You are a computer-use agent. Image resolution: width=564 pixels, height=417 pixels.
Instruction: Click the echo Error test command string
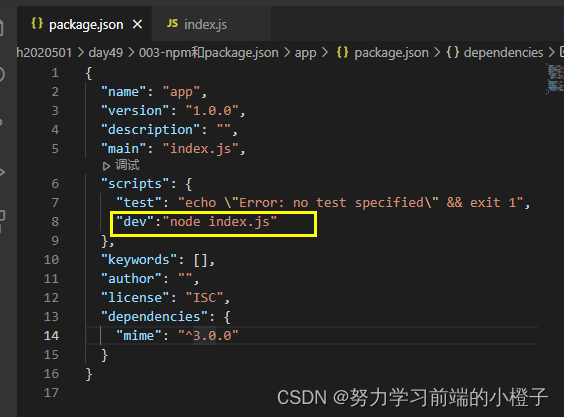click(x=350, y=203)
